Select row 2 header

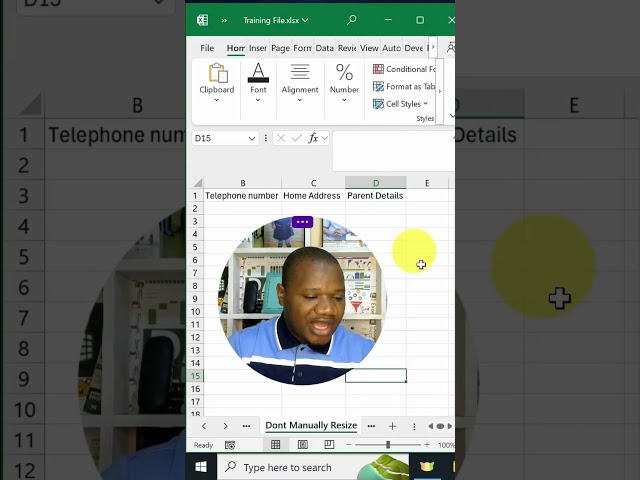tap(195, 209)
